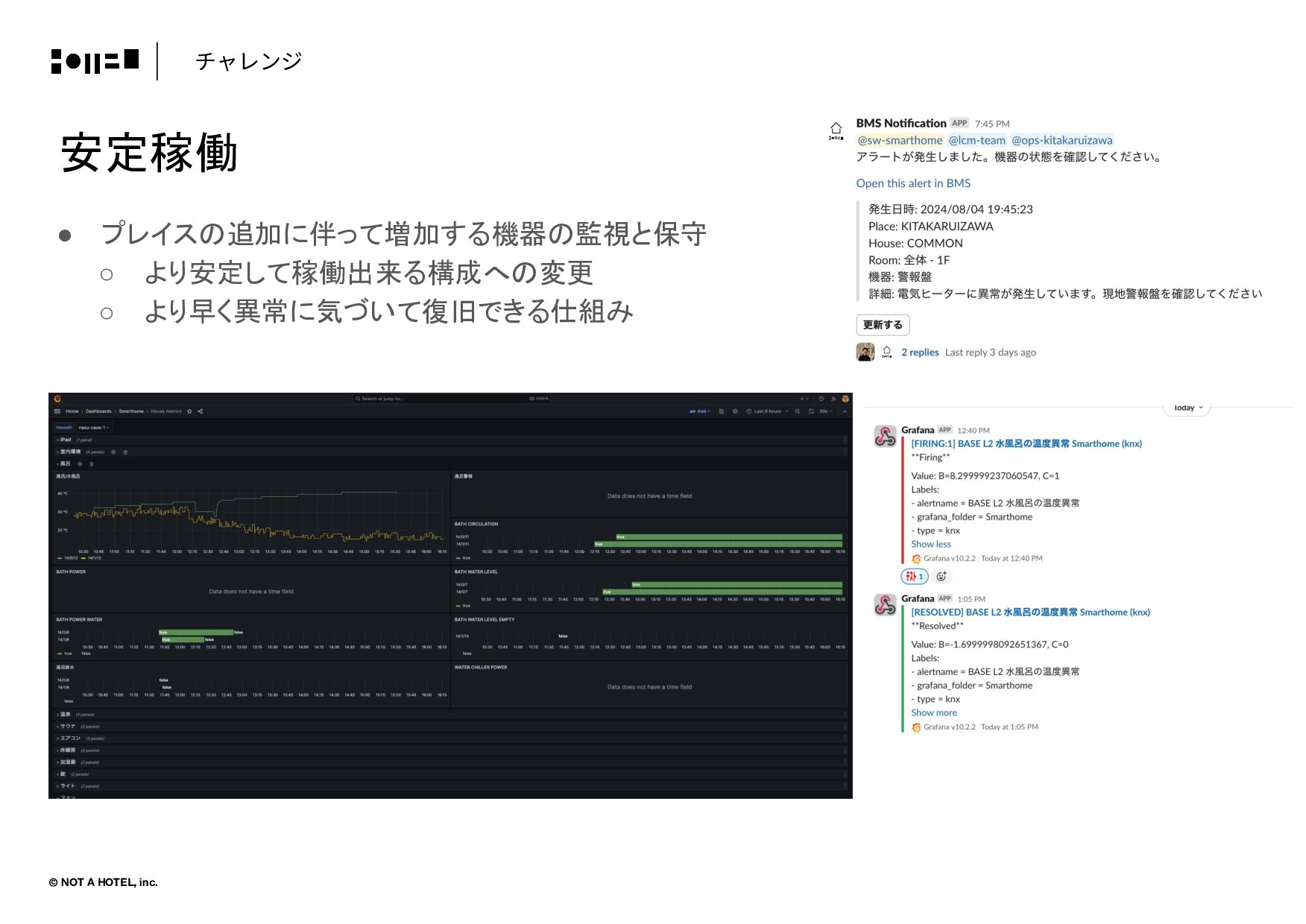Image resolution: width=1306 pixels, height=924 pixels.
Task: Click the BATH WATER LEVEL EMPTY panel title
Action: click(485, 619)
